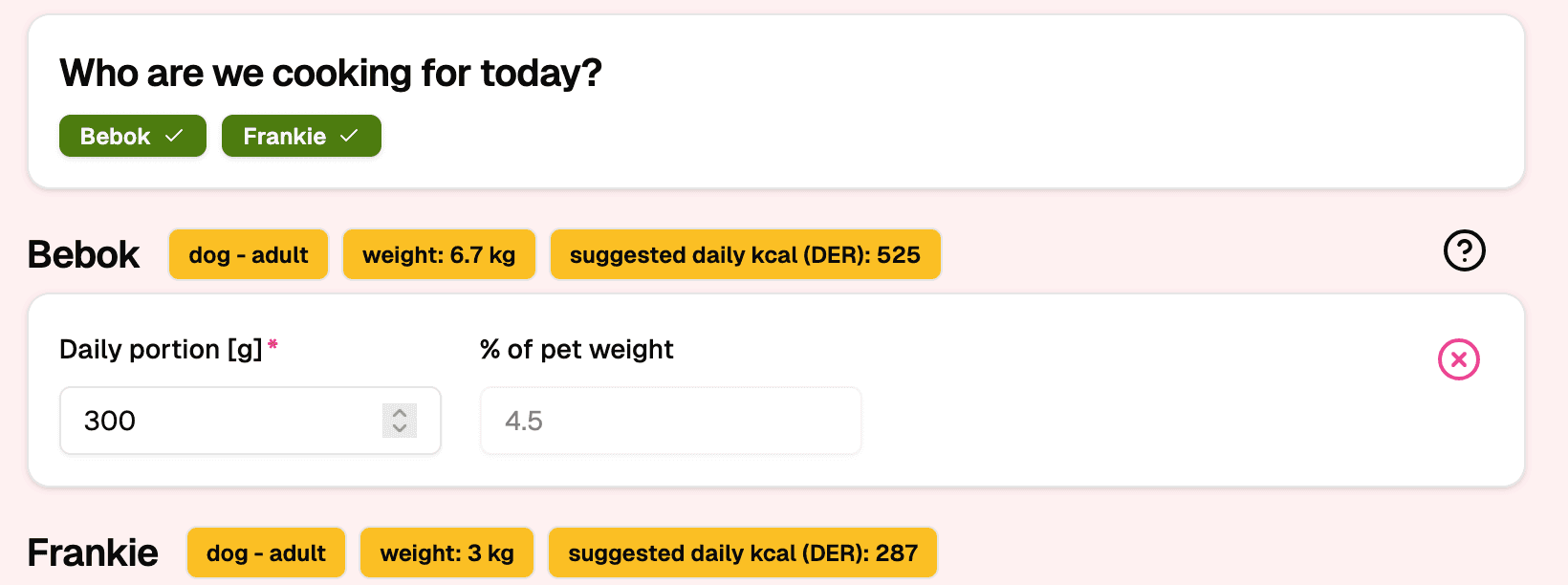This screenshot has width=1568, height=585.
Task: Select the Bebok section heading
Action: click(x=83, y=255)
